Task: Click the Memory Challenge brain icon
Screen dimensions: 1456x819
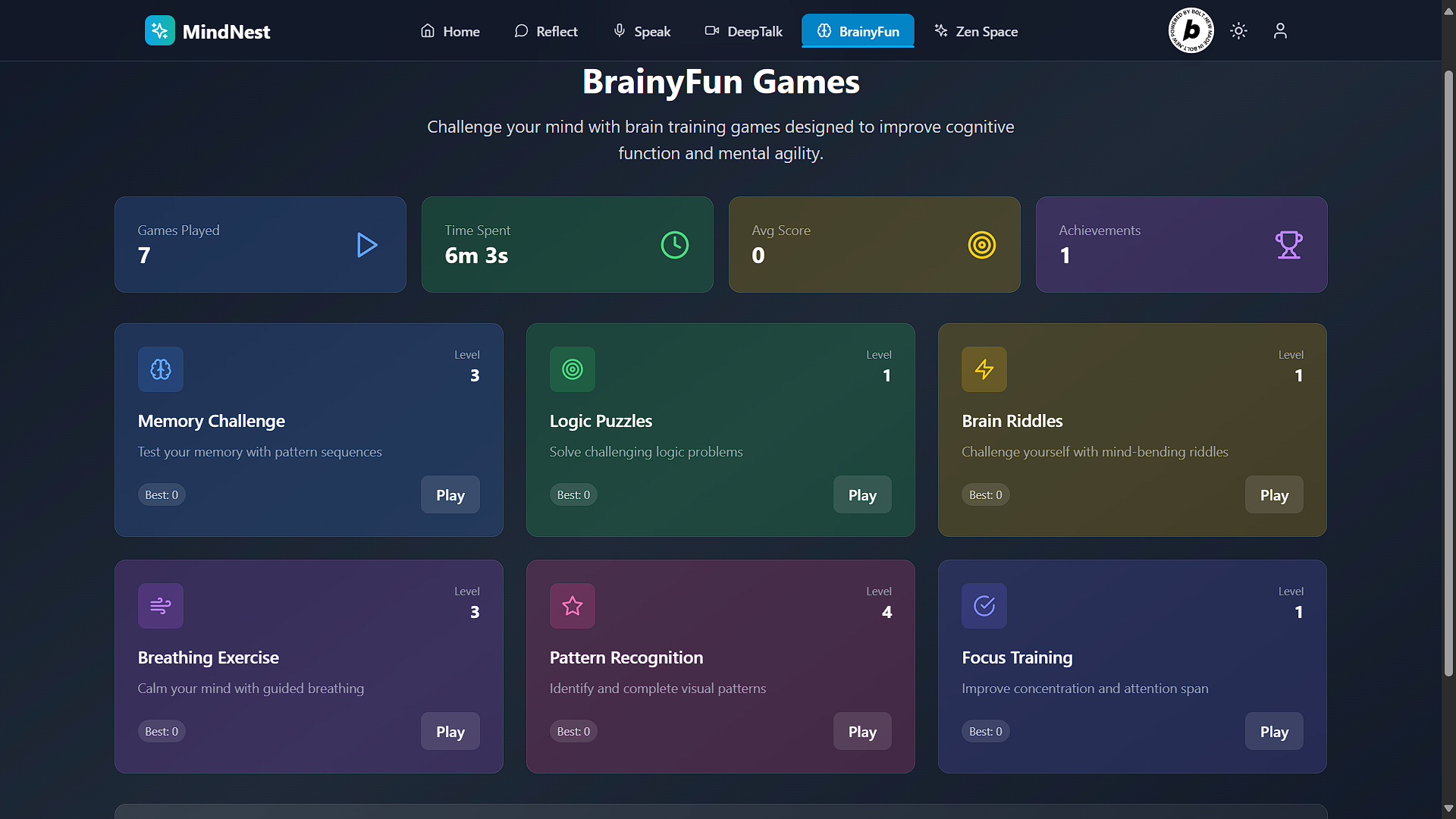Action: click(161, 369)
